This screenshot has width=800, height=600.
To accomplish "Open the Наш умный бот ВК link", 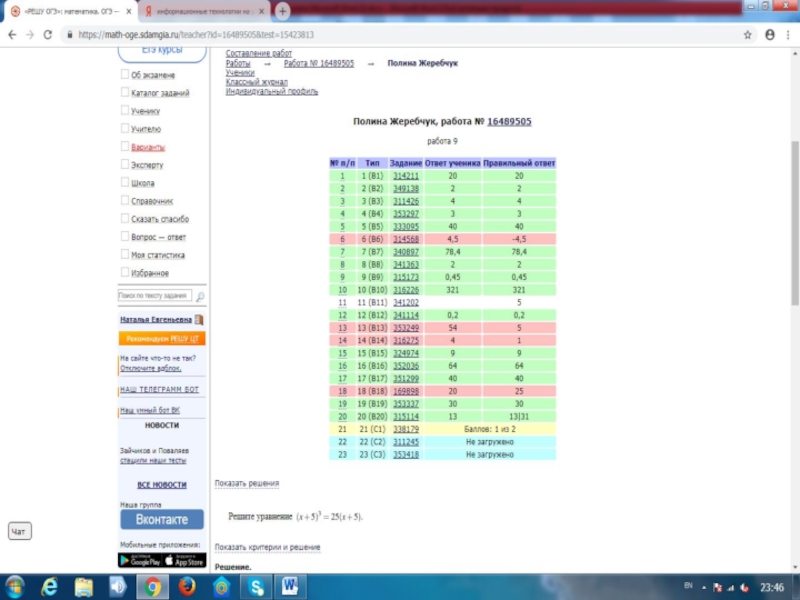I will click(149, 410).
